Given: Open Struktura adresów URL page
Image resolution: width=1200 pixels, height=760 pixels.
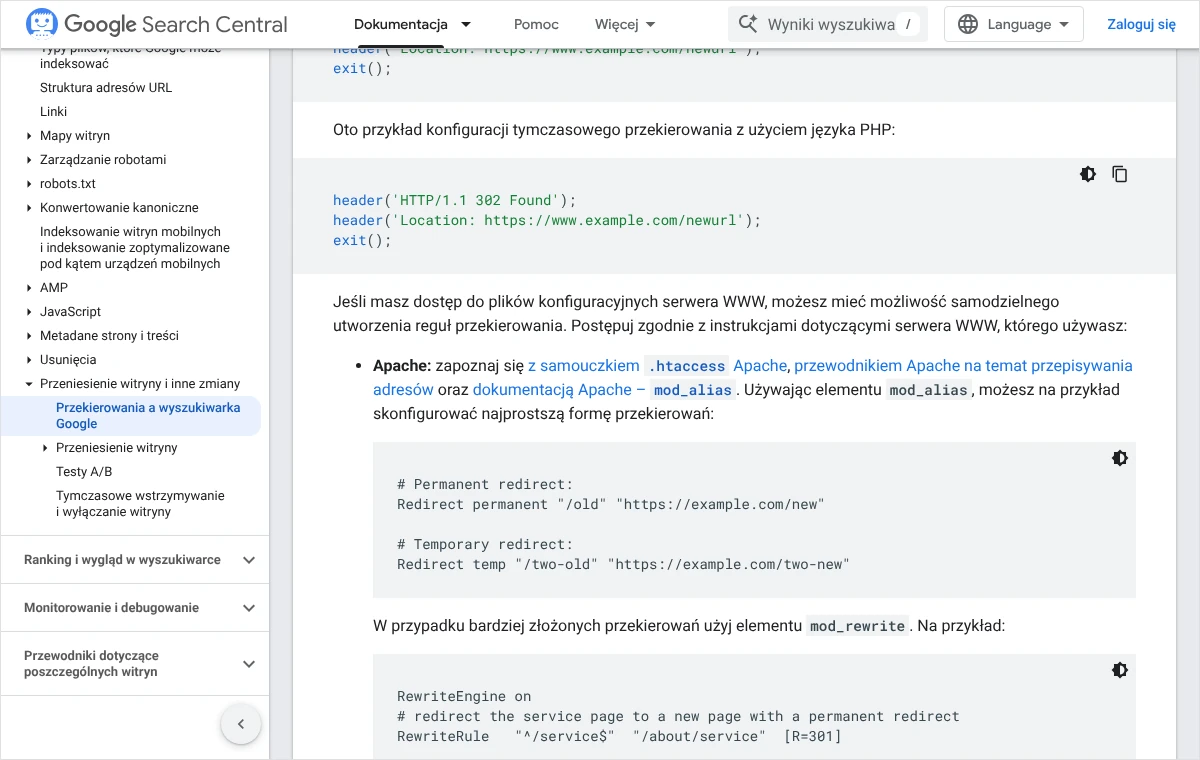Looking at the screenshot, I should [x=106, y=88].
